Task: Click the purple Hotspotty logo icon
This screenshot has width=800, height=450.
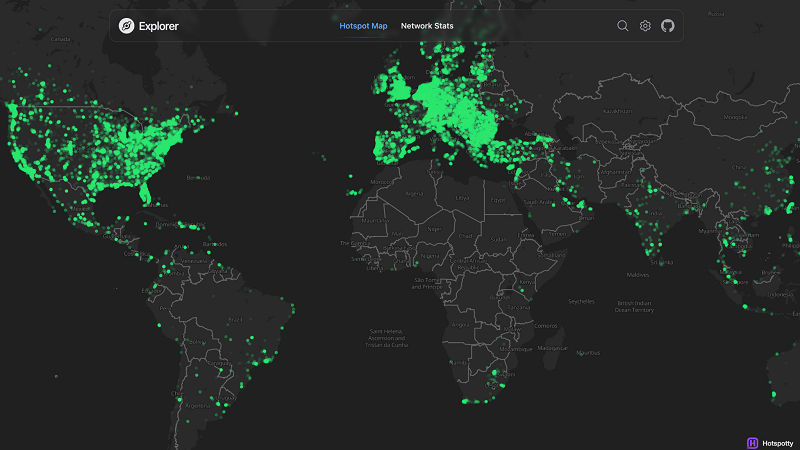Action: 751,441
